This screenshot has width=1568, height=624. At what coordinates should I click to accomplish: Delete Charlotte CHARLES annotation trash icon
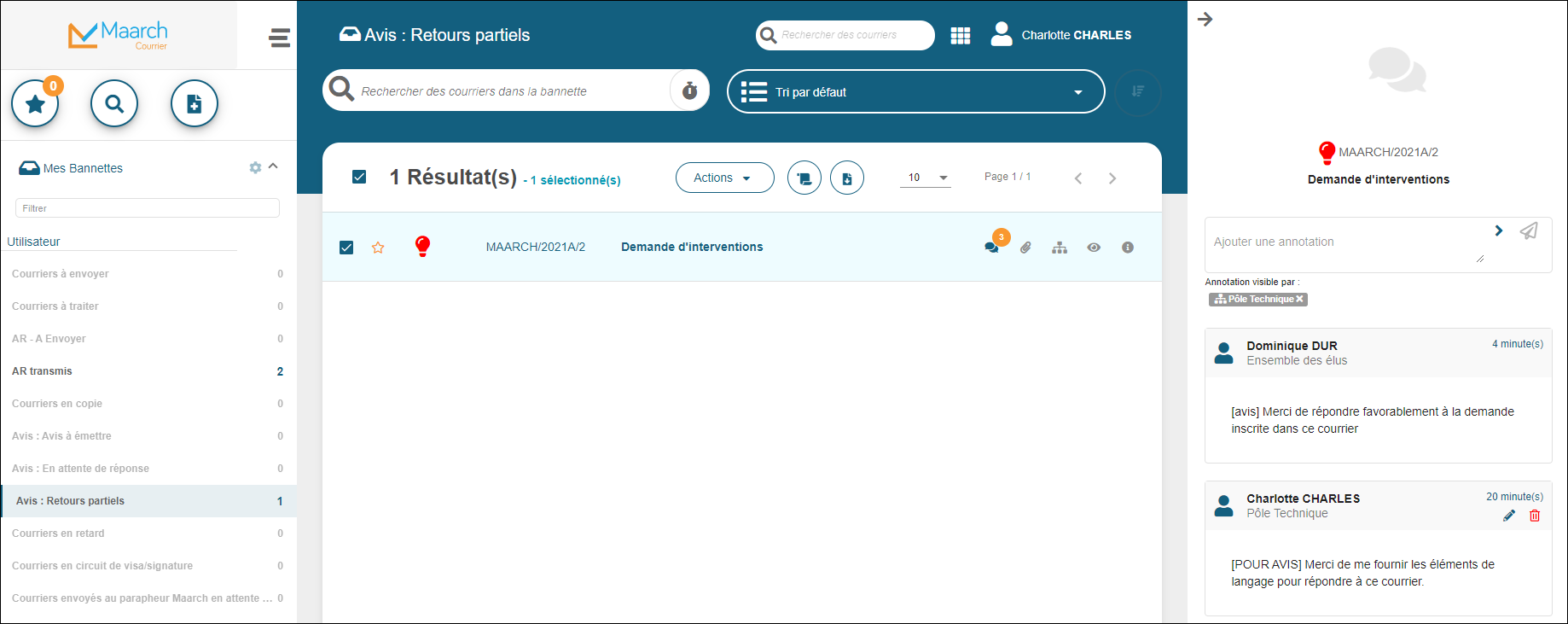click(1535, 516)
